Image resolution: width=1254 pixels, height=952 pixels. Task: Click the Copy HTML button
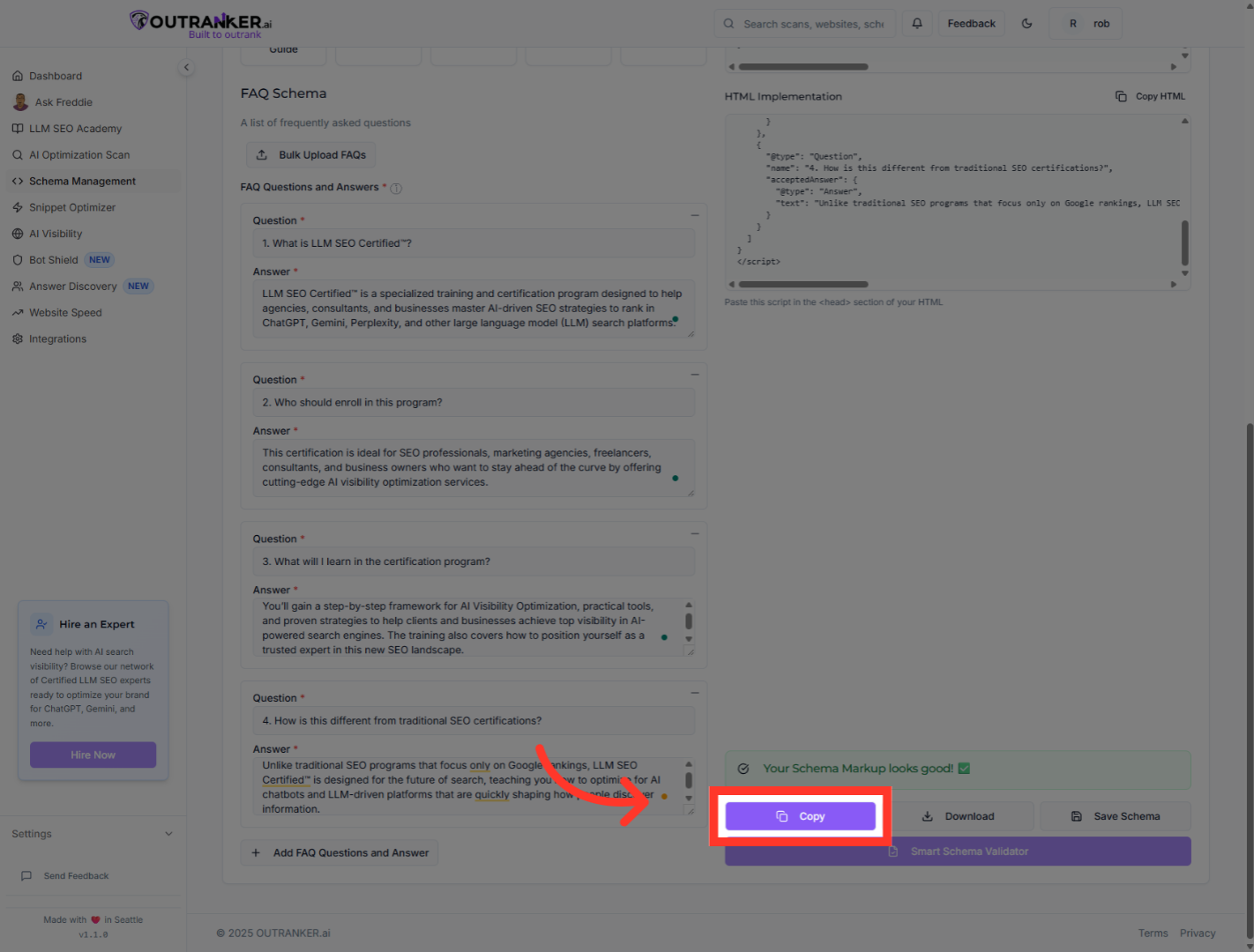(1150, 97)
